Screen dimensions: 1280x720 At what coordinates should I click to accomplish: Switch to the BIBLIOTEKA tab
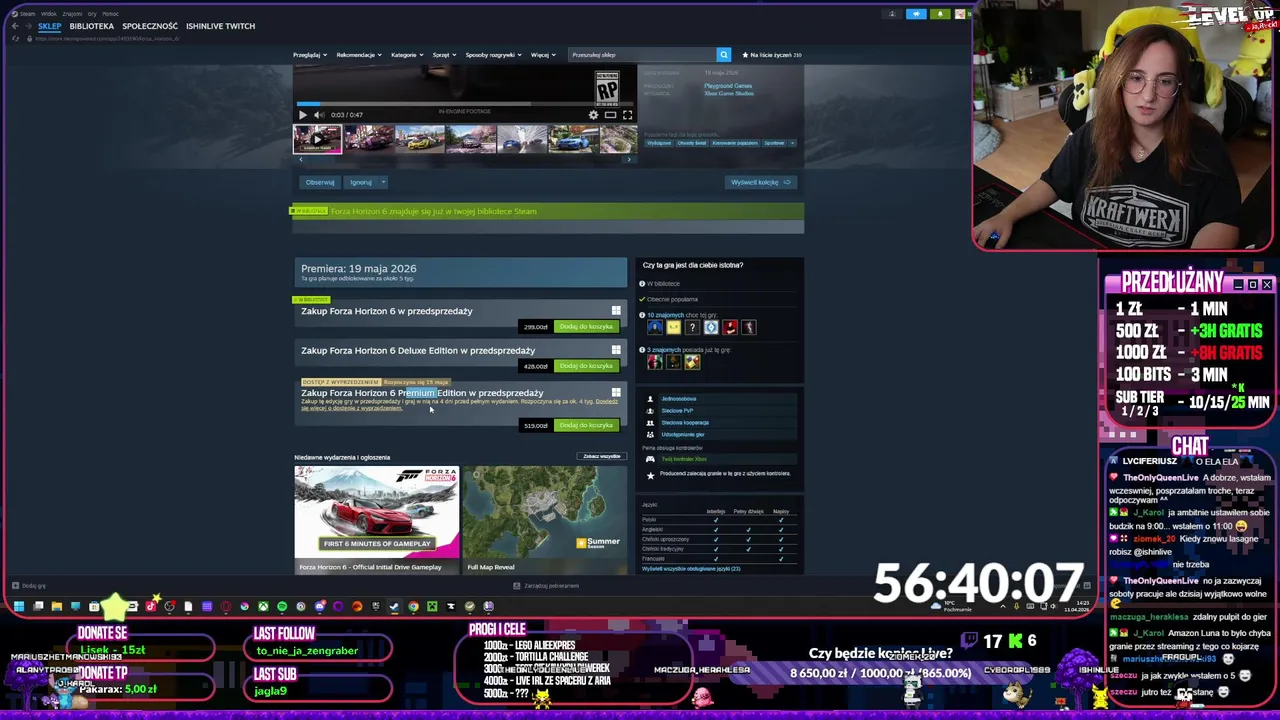click(91, 26)
